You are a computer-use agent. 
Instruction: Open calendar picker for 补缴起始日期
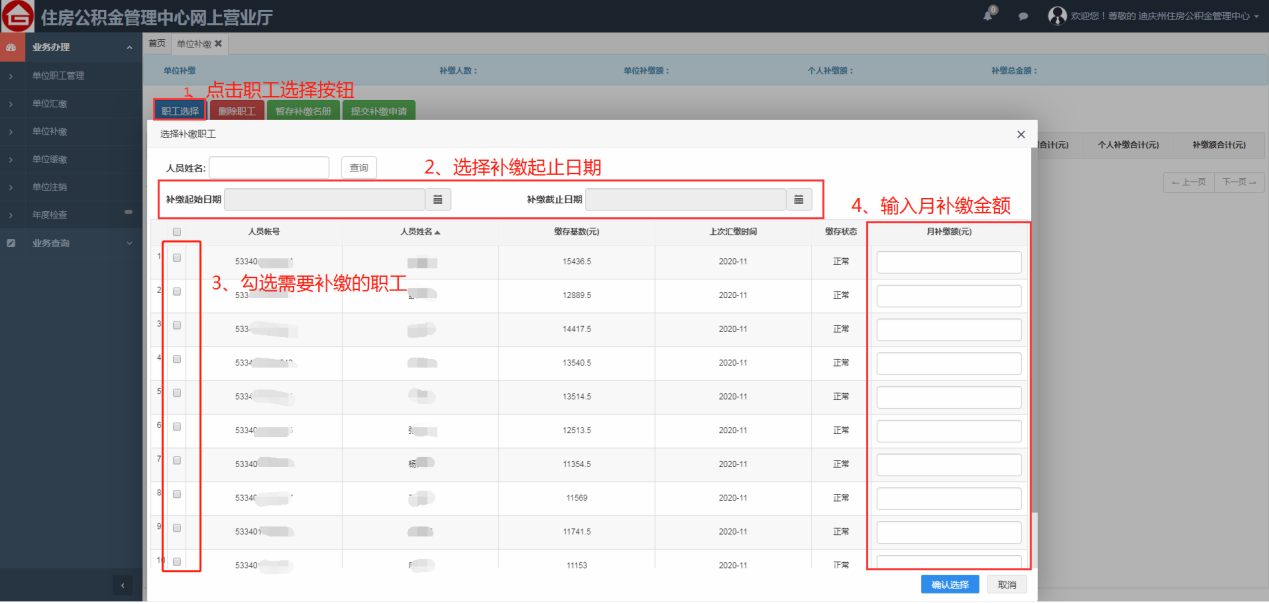coord(438,200)
